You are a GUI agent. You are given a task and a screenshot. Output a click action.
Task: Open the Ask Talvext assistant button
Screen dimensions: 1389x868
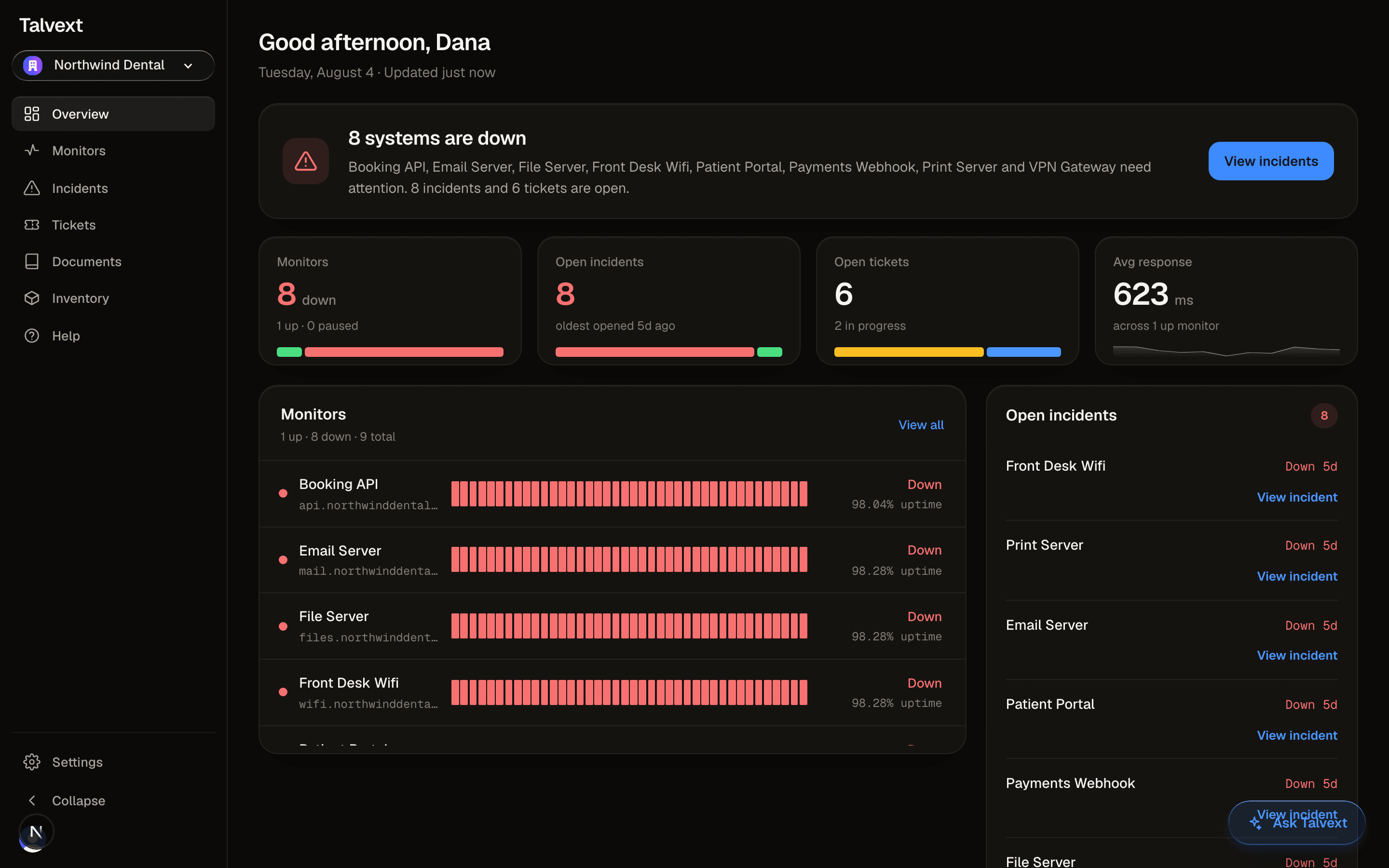[x=1296, y=823]
